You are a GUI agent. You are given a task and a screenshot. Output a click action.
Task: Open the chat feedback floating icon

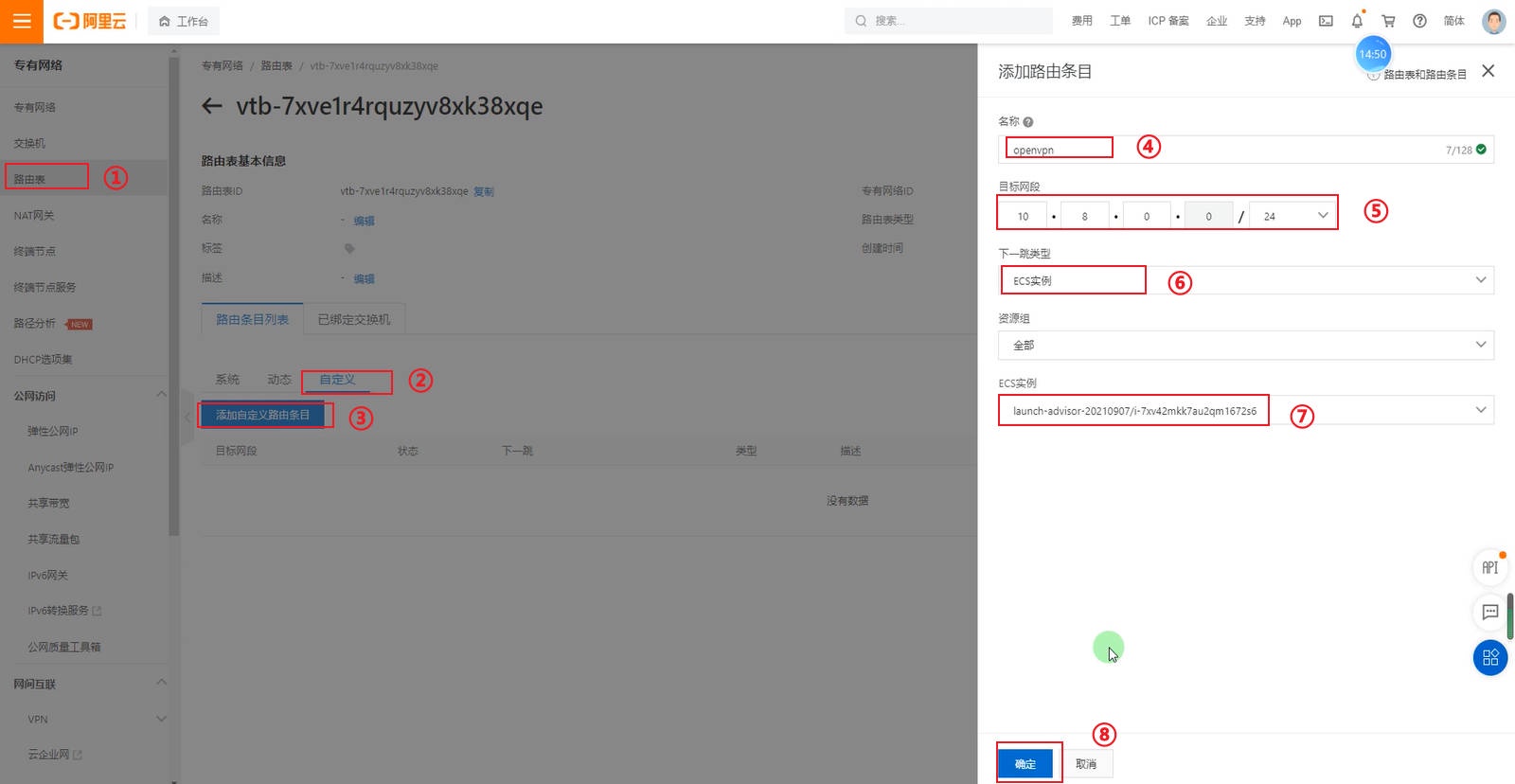point(1489,613)
